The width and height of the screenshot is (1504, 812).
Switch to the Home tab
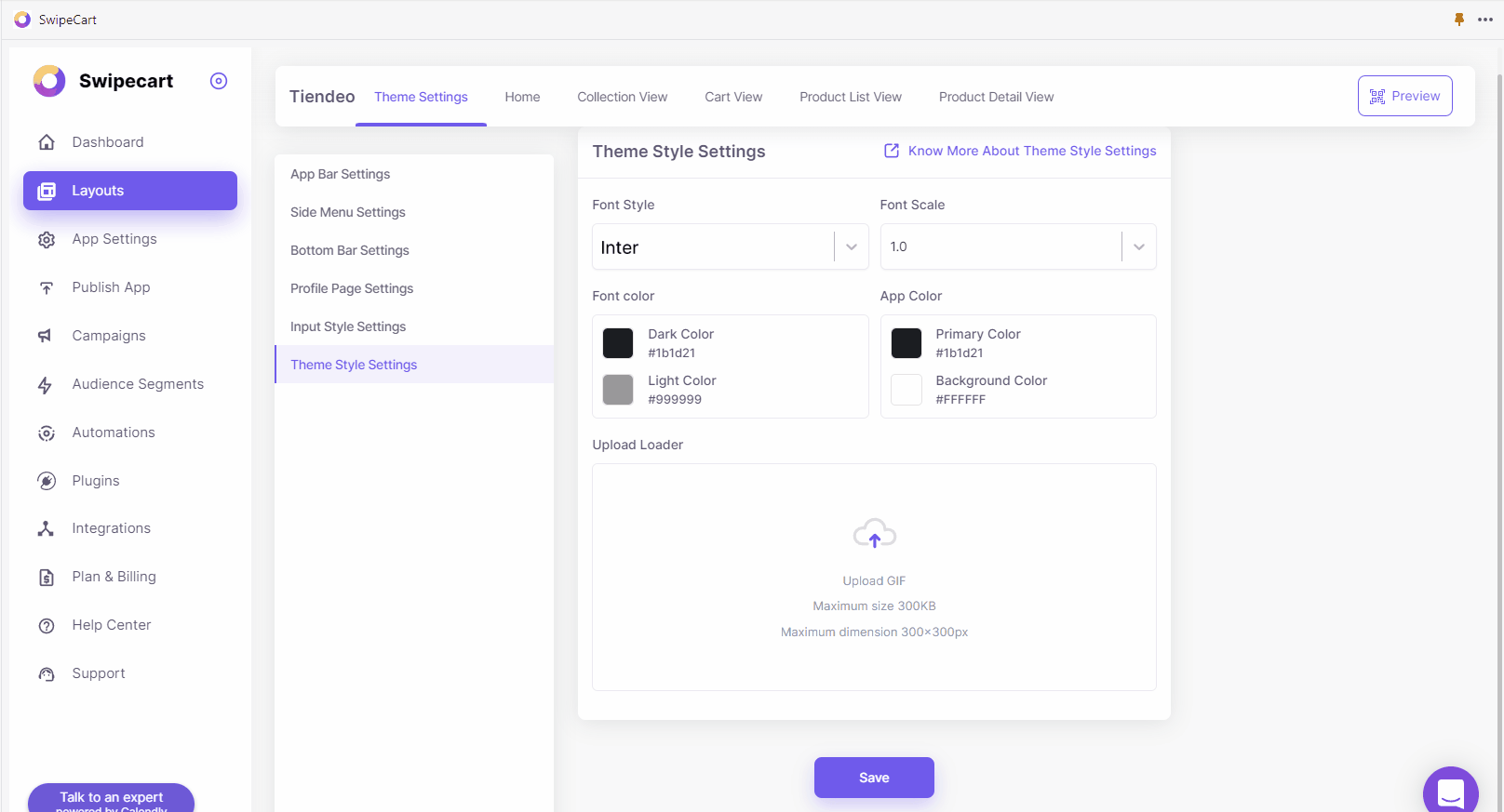point(522,97)
